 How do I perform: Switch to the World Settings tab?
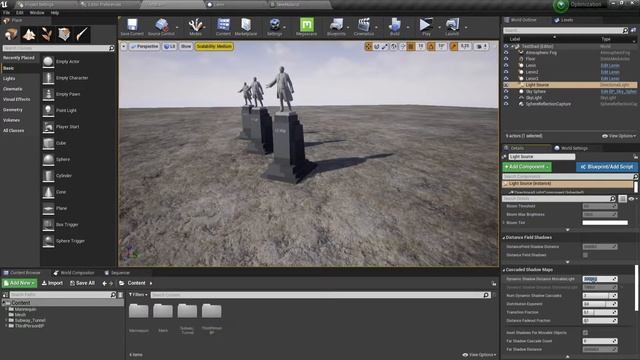tap(571, 148)
